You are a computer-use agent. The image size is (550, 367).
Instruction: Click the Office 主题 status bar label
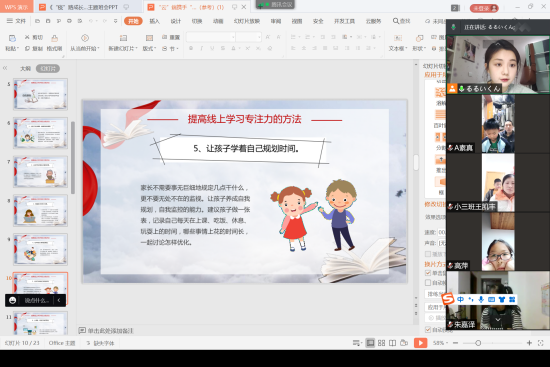click(x=62, y=343)
